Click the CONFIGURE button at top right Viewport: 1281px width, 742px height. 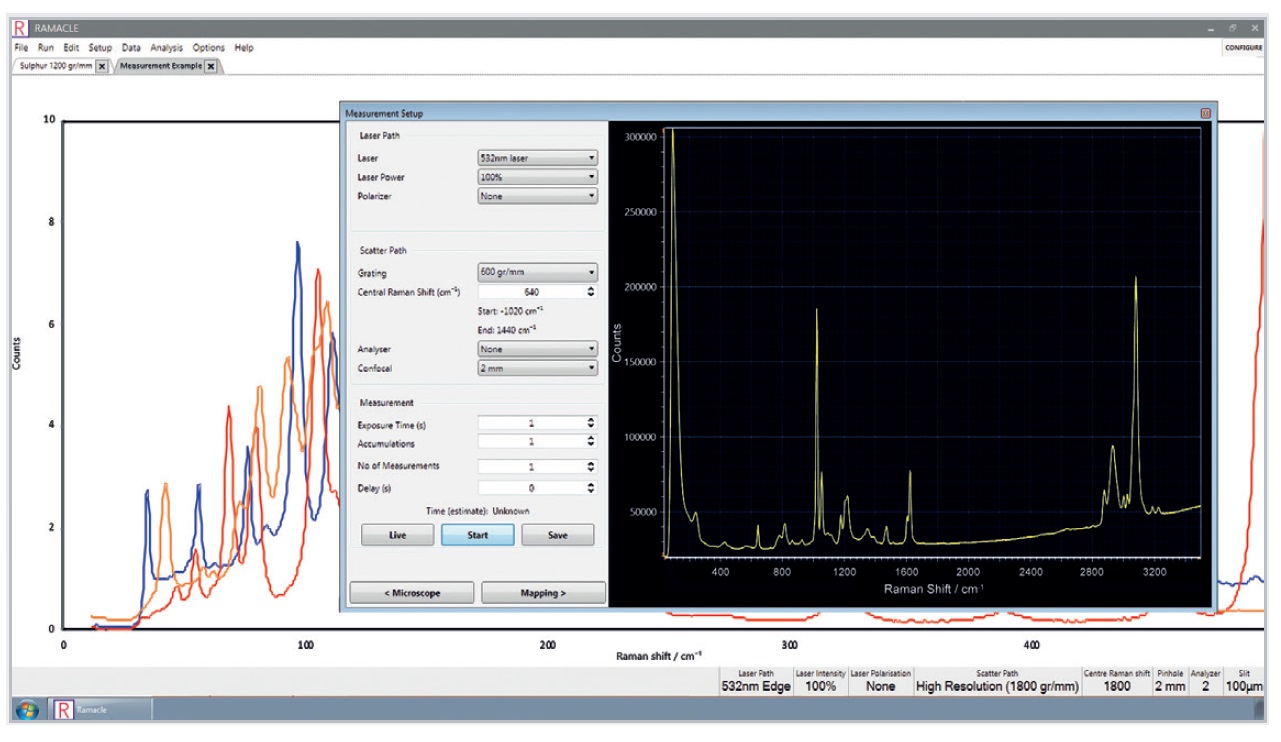click(x=1242, y=48)
